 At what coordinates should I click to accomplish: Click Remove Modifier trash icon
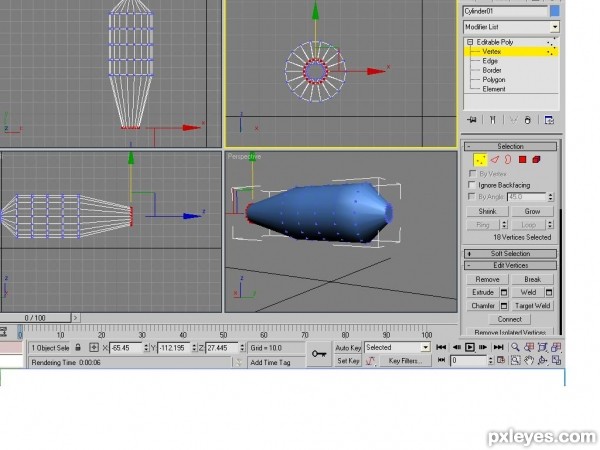pos(528,120)
